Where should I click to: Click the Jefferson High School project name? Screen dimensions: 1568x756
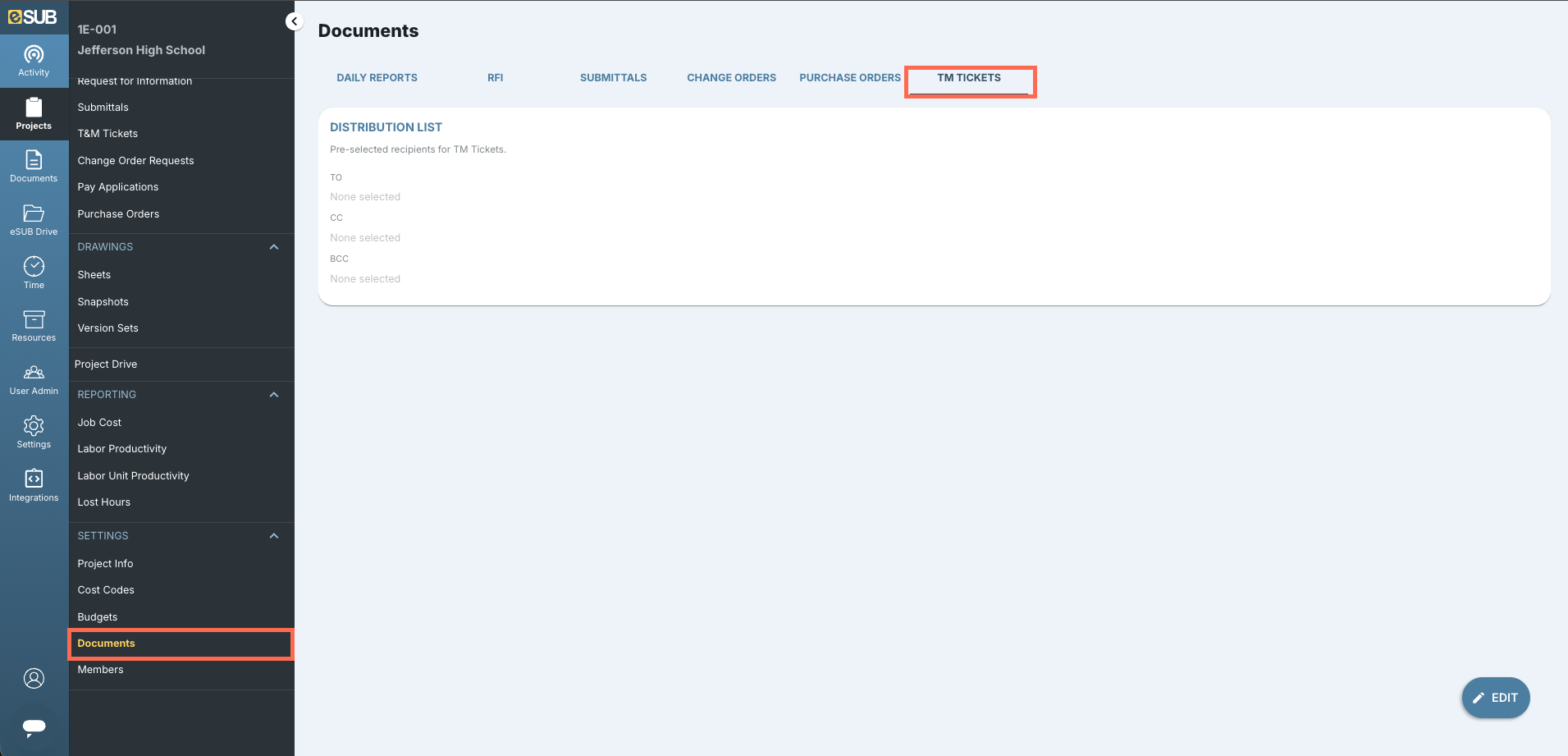pyautogui.click(x=141, y=50)
